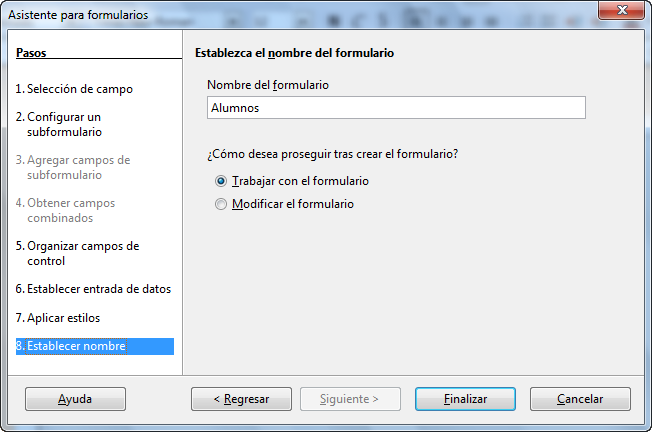Close the Asistente para formularios dialog
This screenshot has width=652, height=432.
622,10
